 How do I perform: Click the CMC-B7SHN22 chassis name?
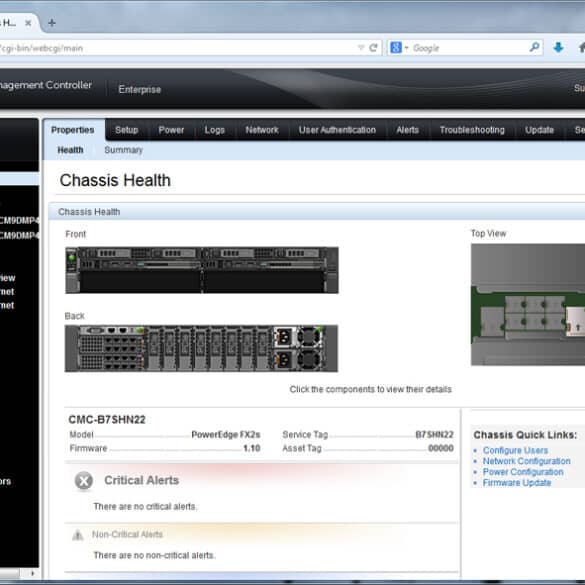[107, 420]
